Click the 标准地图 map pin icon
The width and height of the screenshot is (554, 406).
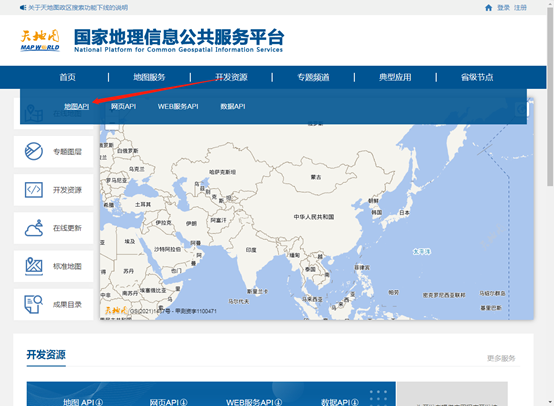coord(34,266)
